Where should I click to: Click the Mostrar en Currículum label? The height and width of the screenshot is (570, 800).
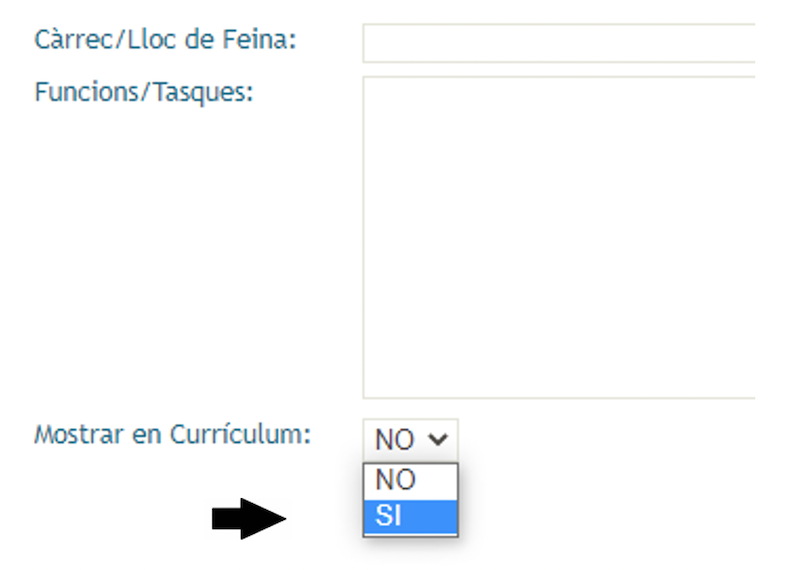pos(173,436)
